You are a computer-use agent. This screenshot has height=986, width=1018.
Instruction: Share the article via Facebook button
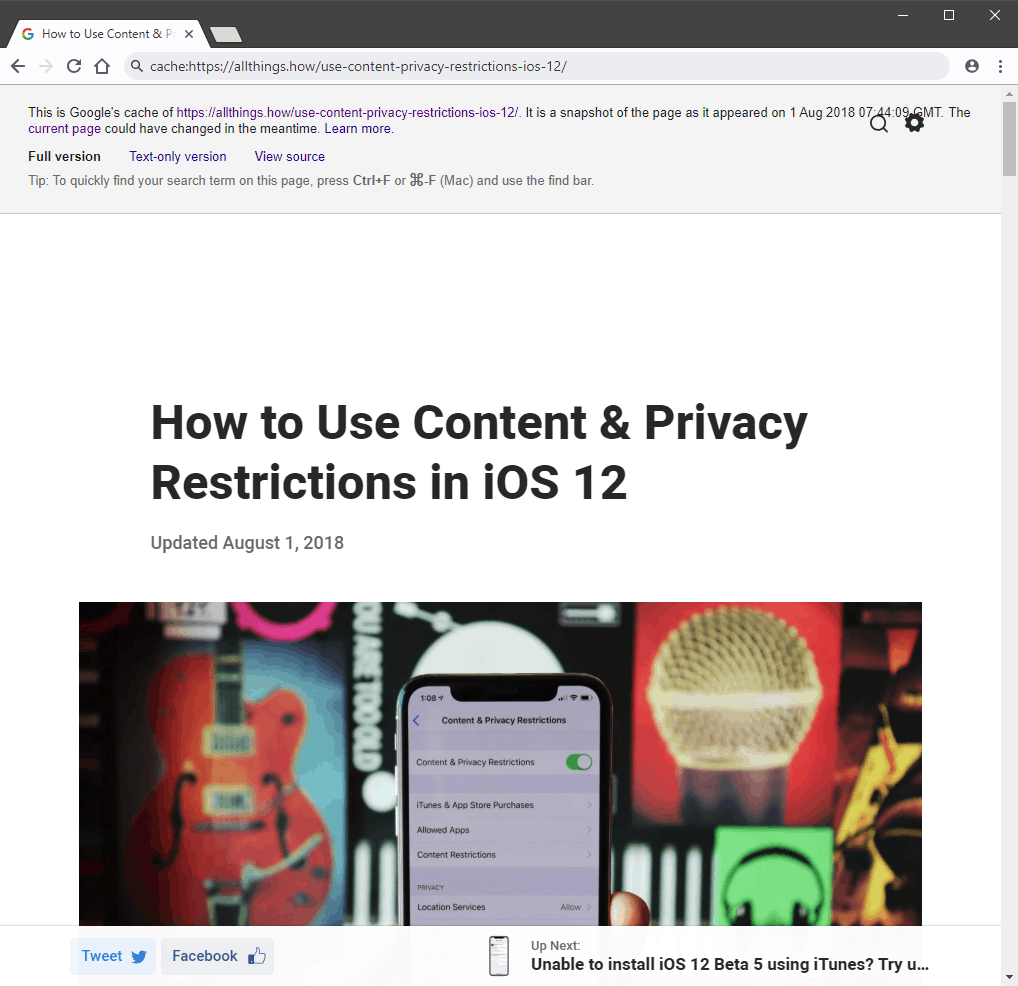[x=217, y=956]
